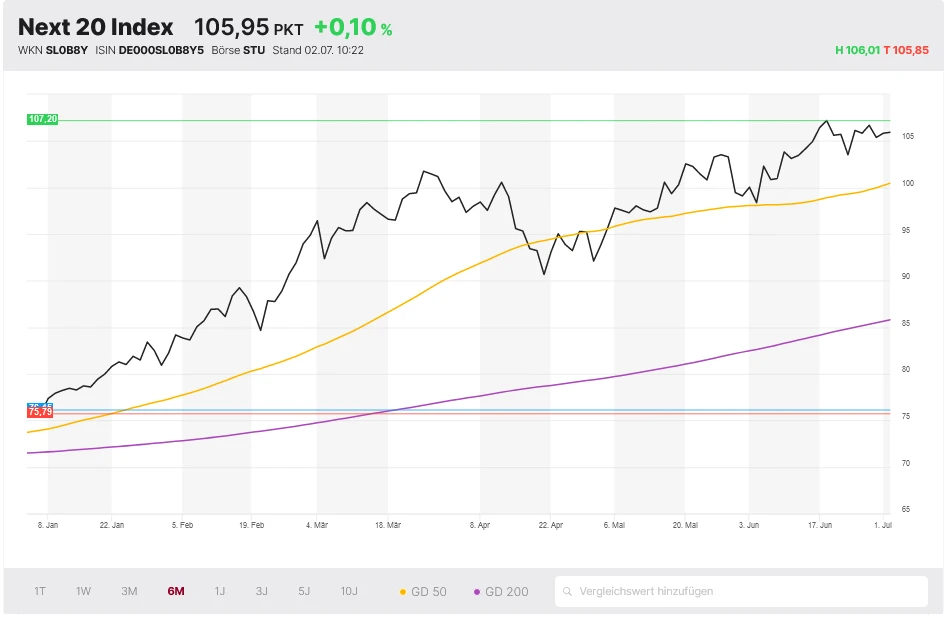Select the 3J timeframe
Image resolution: width=947 pixels, height=627 pixels.
click(260, 591)
